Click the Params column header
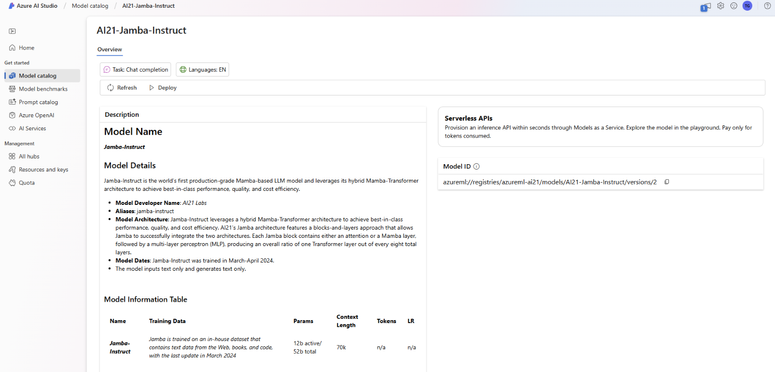The image size is (775, 372). (303, 321)
